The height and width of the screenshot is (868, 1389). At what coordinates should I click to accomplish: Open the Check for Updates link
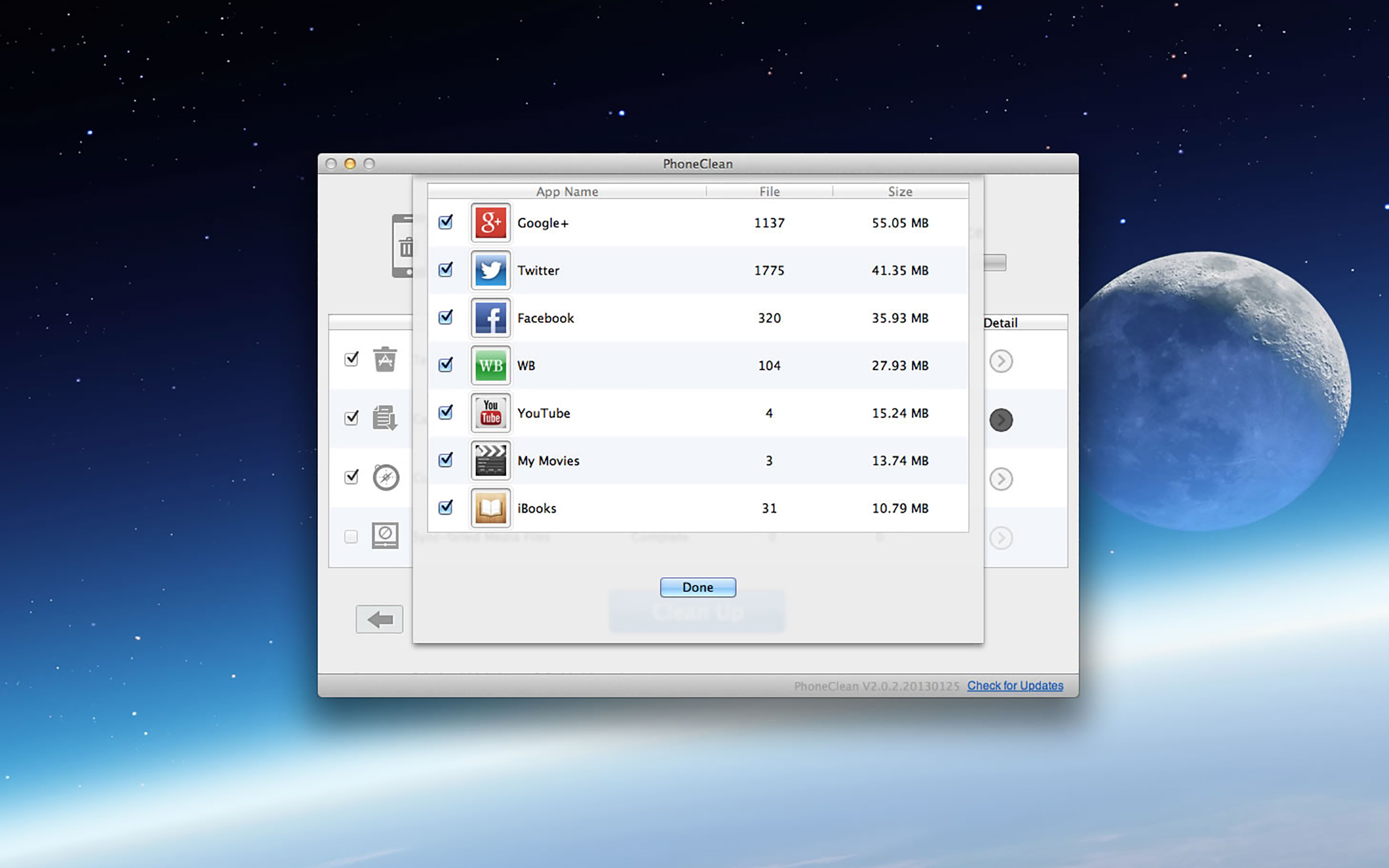click(1015, 685)
